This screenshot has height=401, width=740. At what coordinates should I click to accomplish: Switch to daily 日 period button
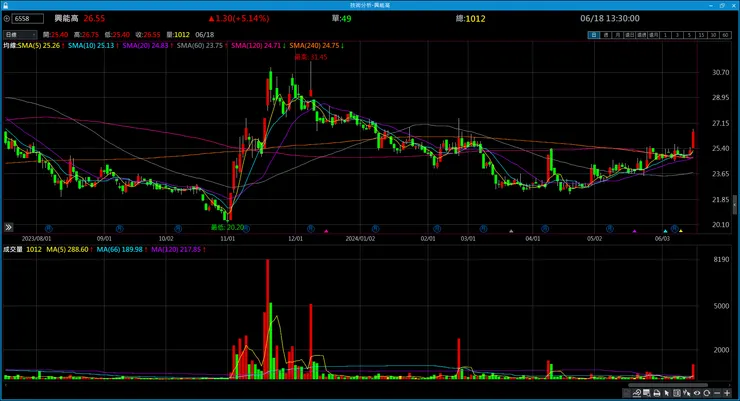594,35
